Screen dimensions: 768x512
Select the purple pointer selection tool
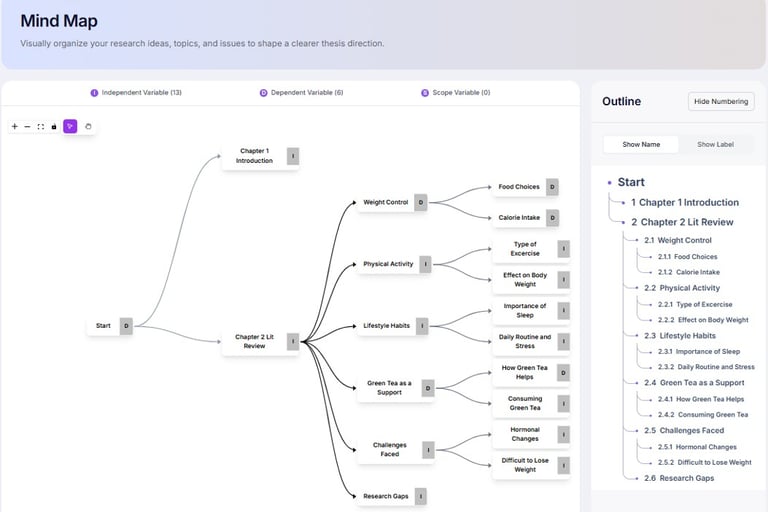(x=70, y=127)
